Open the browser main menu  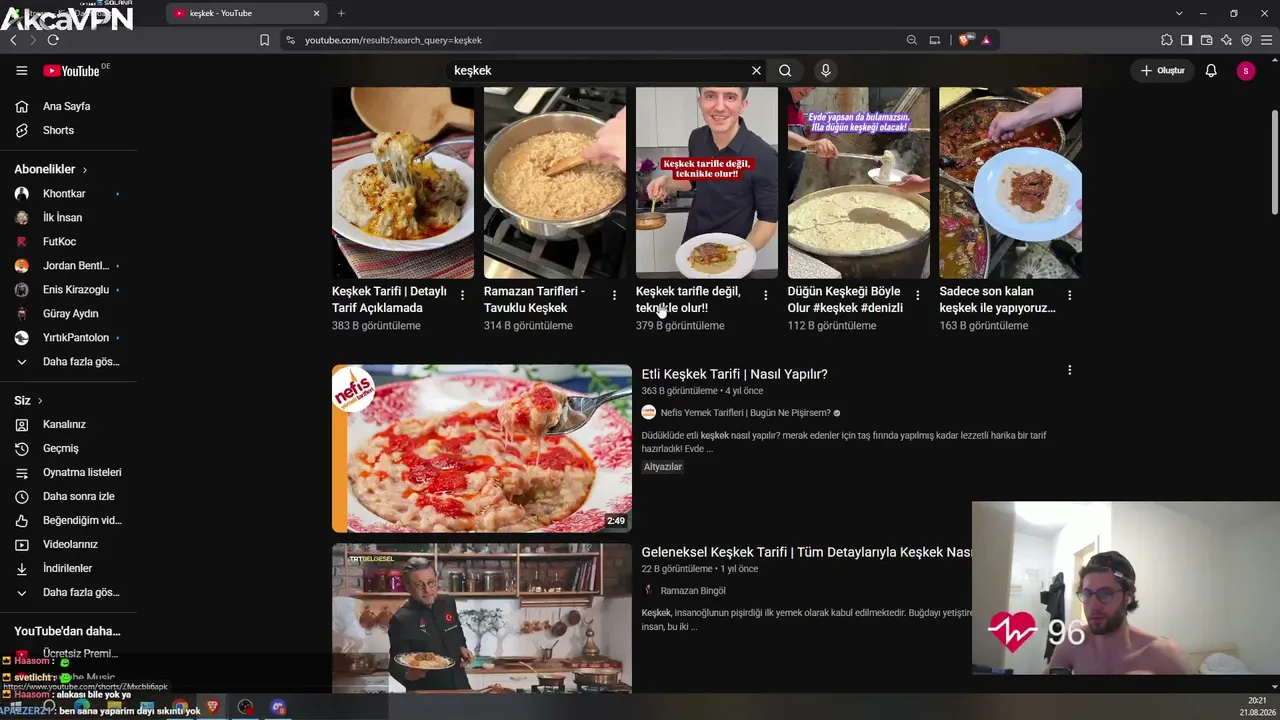[x=1267, y=40]
